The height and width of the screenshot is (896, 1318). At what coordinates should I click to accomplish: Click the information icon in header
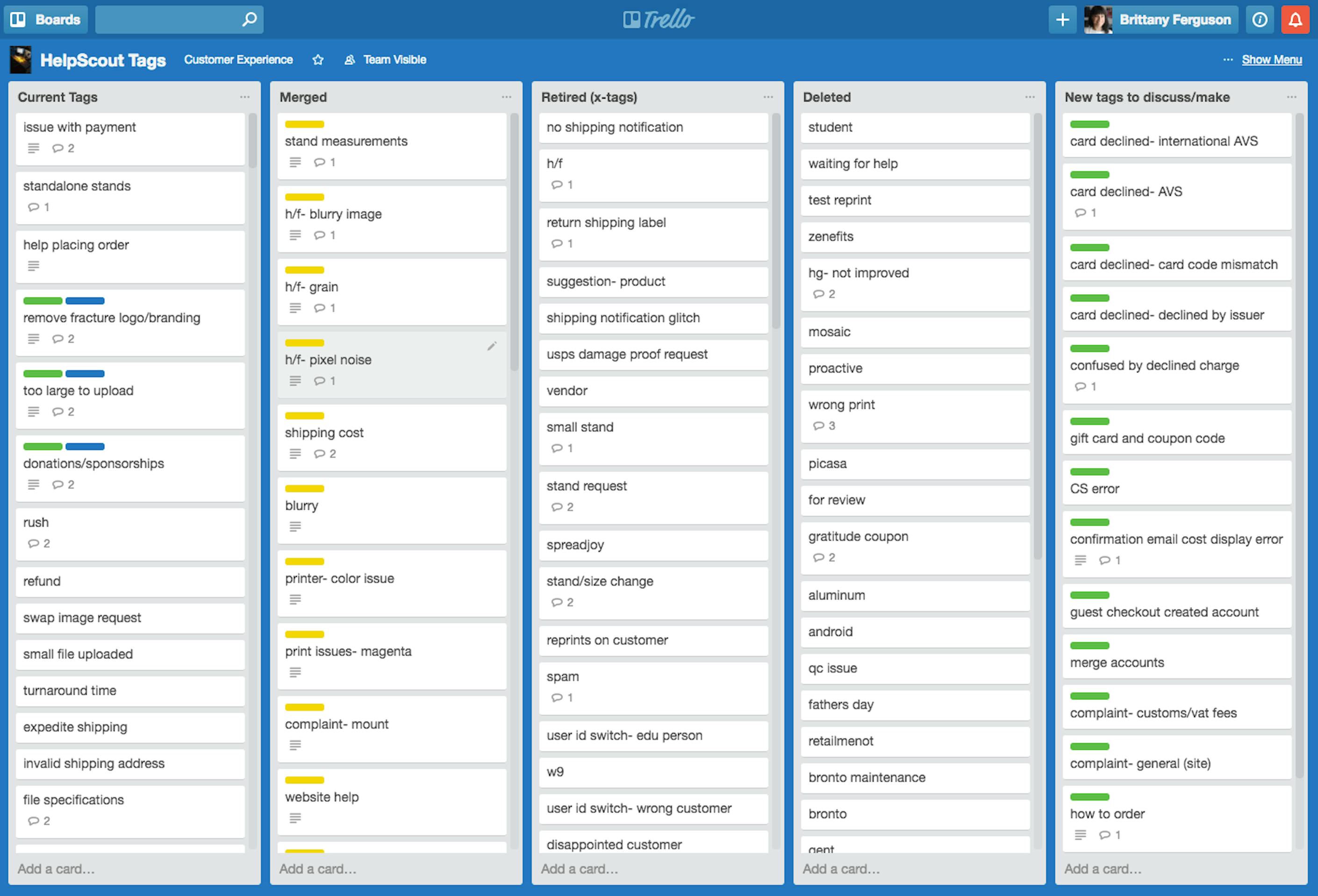point(1260,20)
